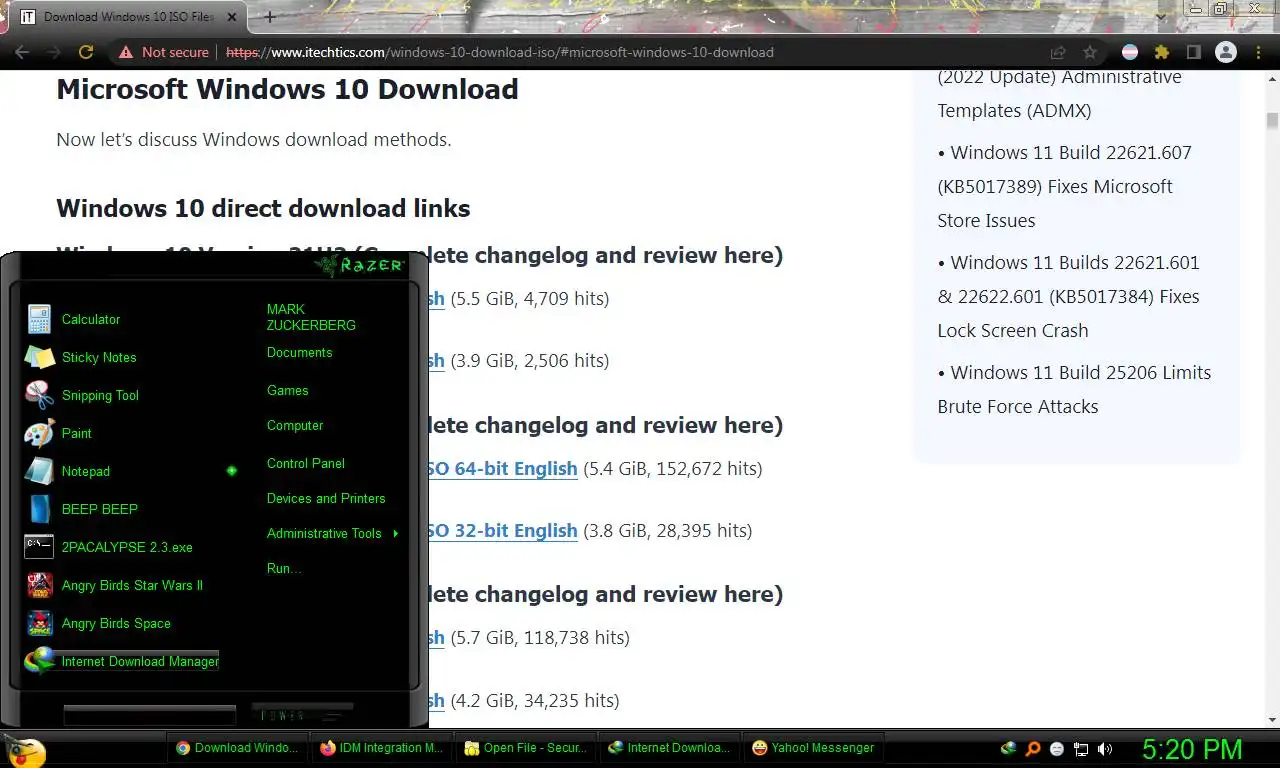This screenshot has width=1280, height=768.
Task: Click the 5:20 PM taskbar clock
Action: tap(1192, 749)
